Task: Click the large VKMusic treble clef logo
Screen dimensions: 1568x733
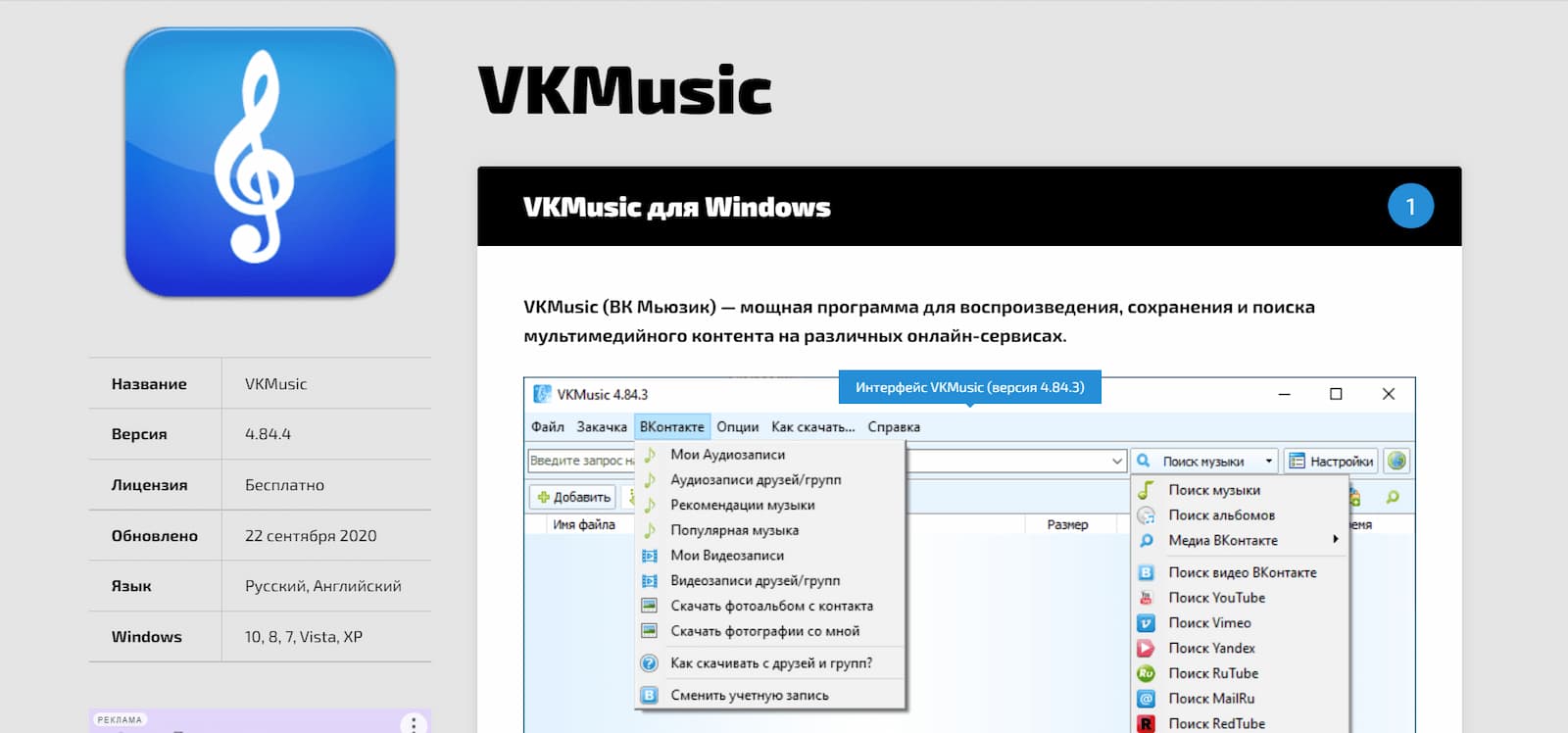Action: [260, 162]
